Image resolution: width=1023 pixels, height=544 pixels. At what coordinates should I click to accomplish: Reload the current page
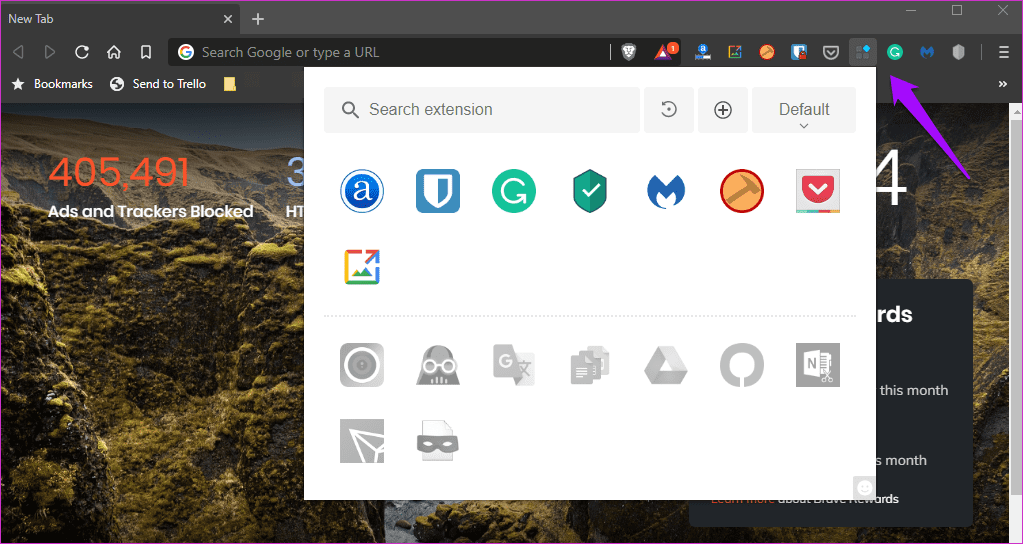[x=82, y=52]
